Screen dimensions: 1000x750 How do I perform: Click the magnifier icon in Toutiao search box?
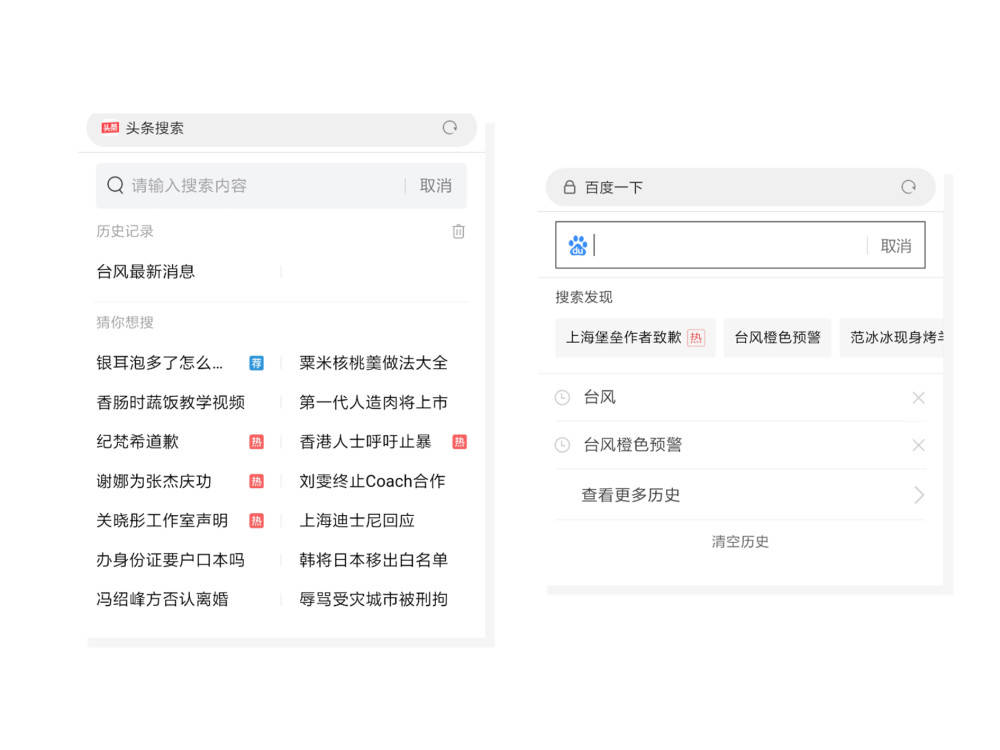[x=115, y=185]
